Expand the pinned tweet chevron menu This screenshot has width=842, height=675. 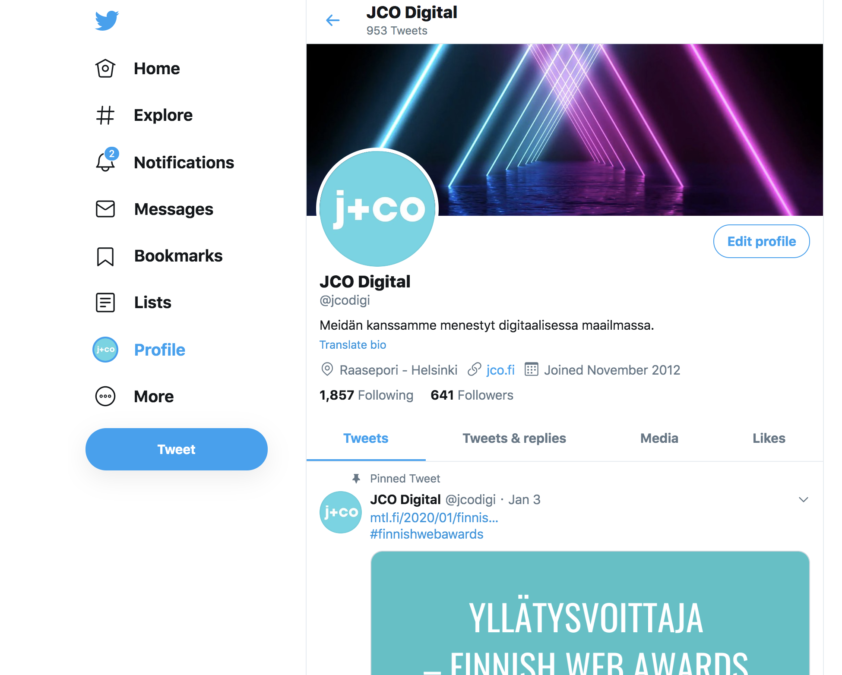tap(803, 499)
